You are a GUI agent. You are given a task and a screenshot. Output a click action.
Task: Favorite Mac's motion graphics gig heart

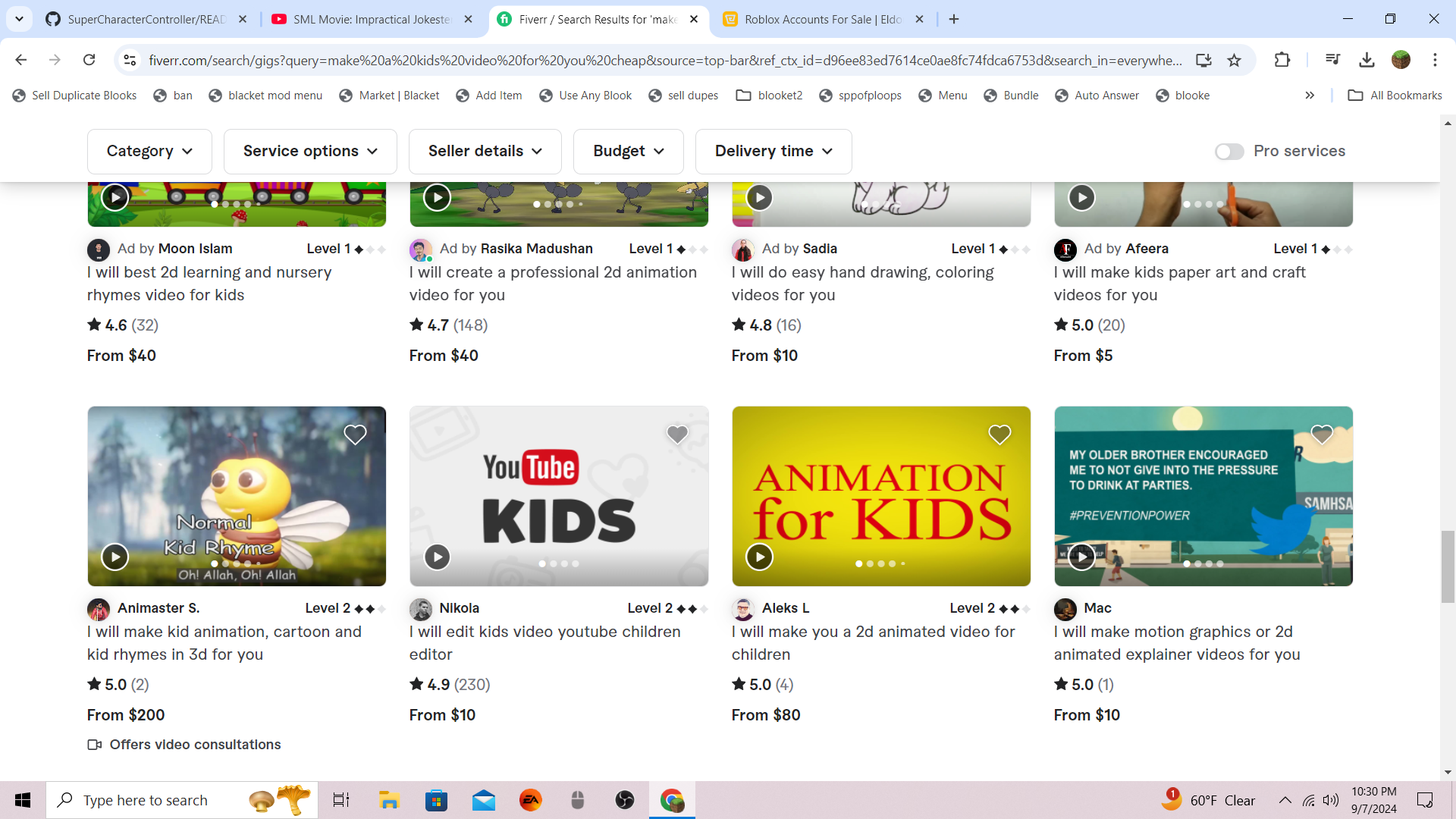tap(1322, 435)
